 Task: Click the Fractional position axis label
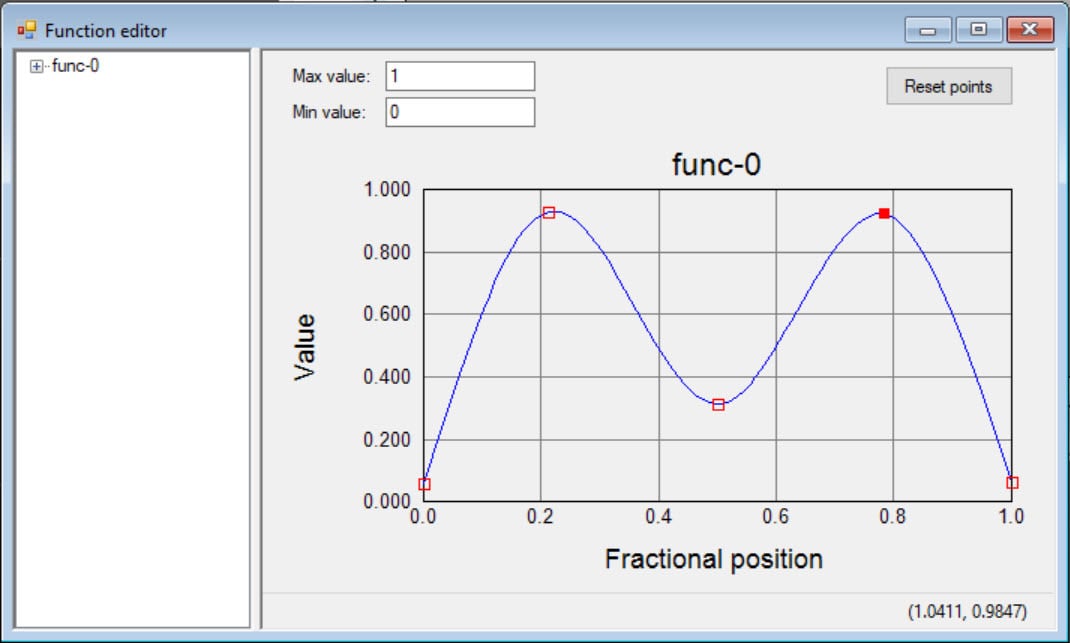(x=716, y=558)
